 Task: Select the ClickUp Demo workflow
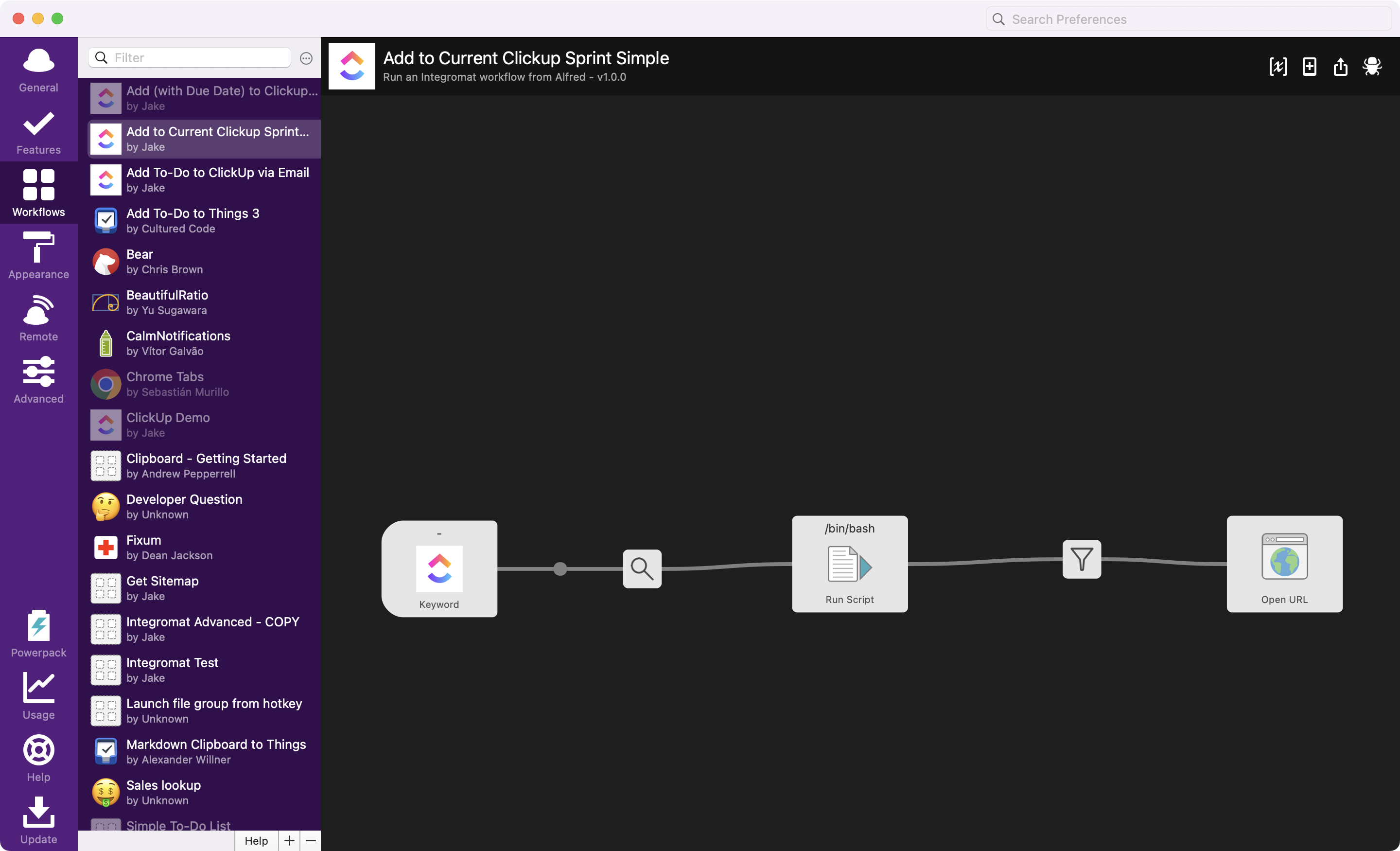pos(204,425)
